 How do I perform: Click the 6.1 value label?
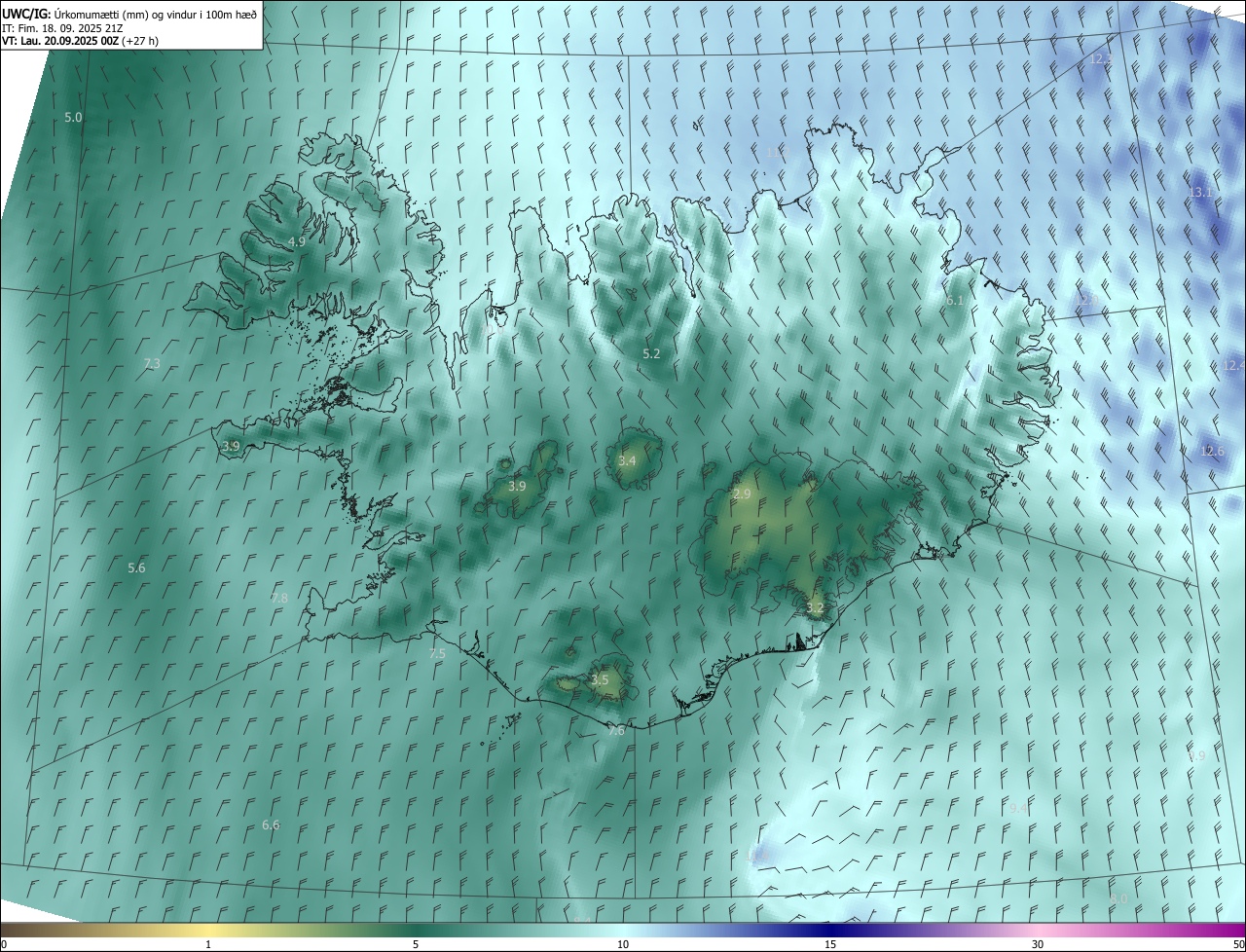click(954, 301)
